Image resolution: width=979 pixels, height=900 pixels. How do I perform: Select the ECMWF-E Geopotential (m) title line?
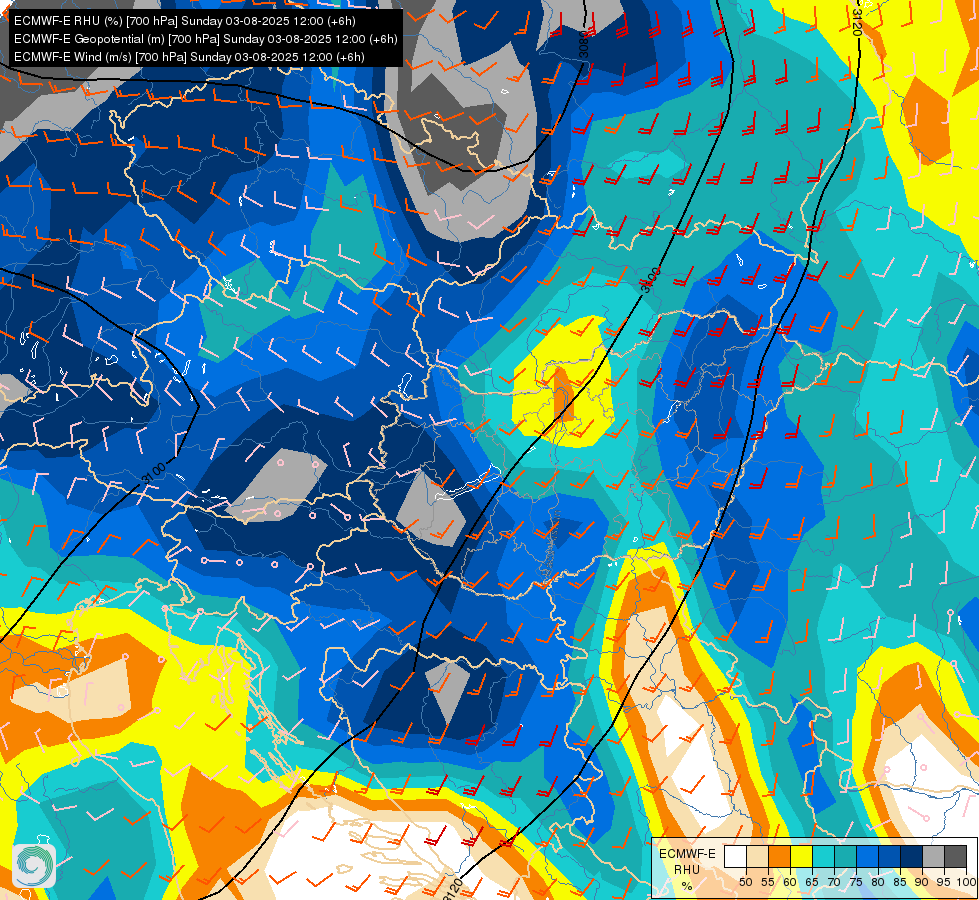(x=205, y=39)
